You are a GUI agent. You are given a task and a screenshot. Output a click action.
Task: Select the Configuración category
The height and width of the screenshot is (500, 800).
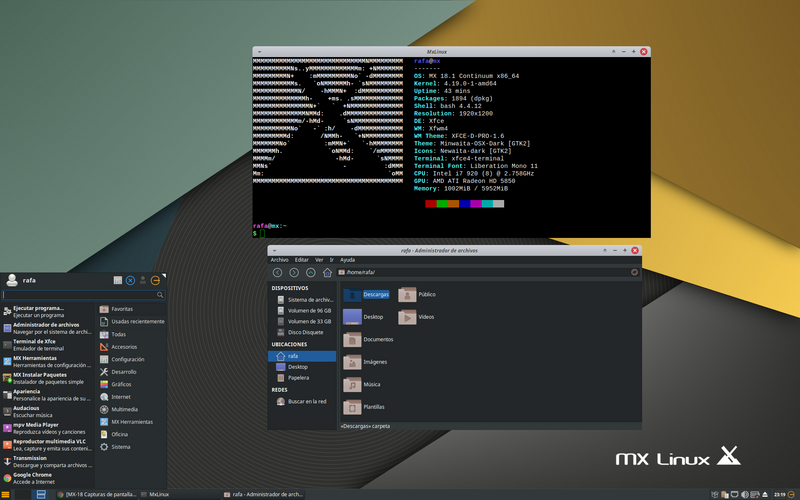pos(131,359)
